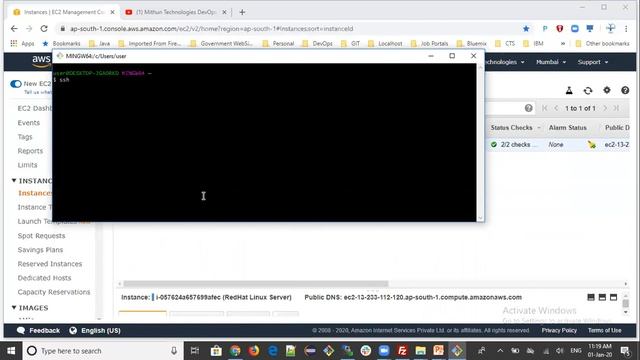
Task: Open the Job Portals bookmarks folder
Action: pyautogui.click(x=429, y=43)
